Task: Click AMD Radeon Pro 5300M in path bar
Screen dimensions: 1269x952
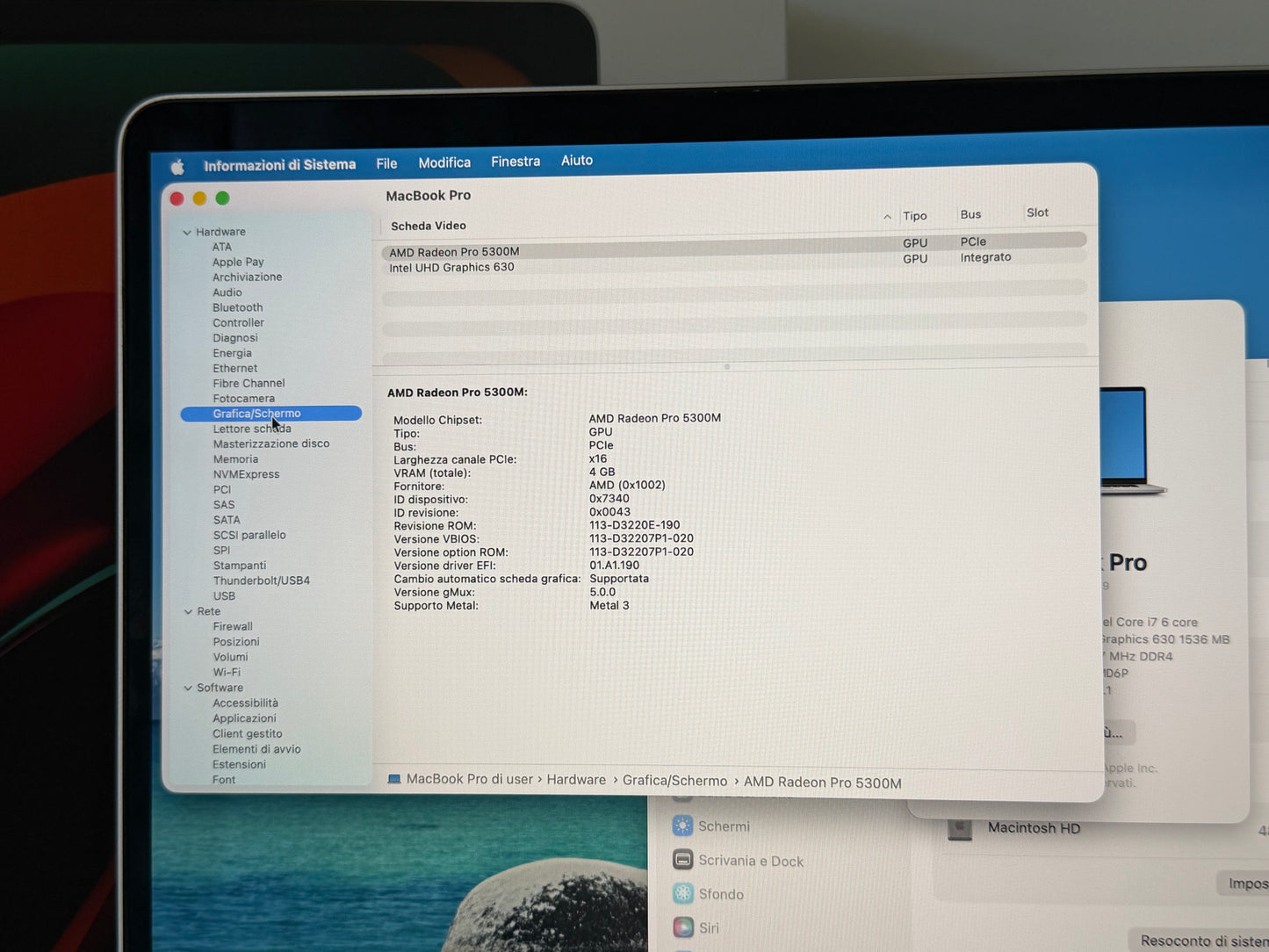Action: tap(823, 783)
